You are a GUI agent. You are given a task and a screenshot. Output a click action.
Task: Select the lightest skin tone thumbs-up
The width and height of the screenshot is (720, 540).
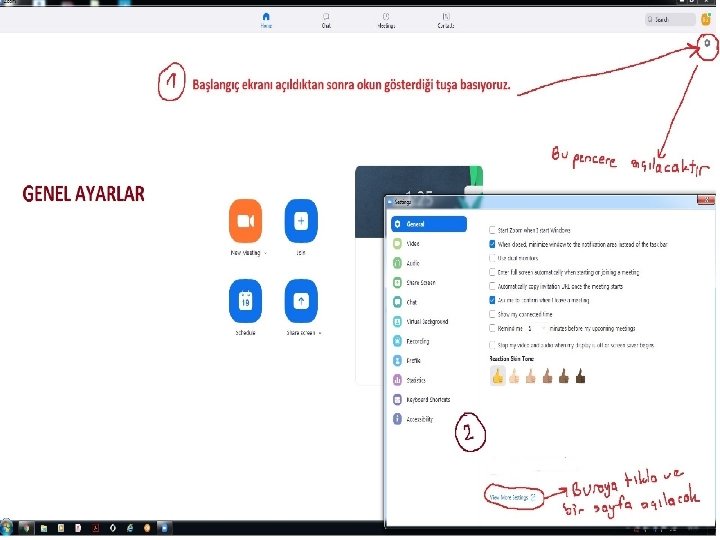(514, 376)
